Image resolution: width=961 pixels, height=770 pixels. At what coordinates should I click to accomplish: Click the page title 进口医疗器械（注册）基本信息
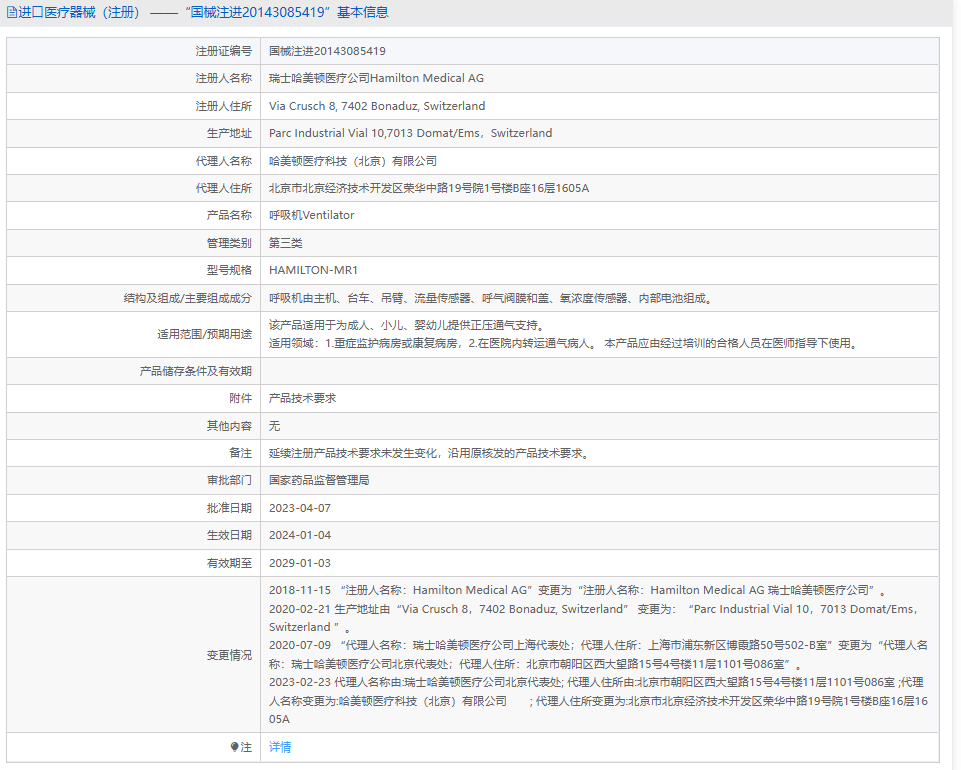tap(200, 13)
